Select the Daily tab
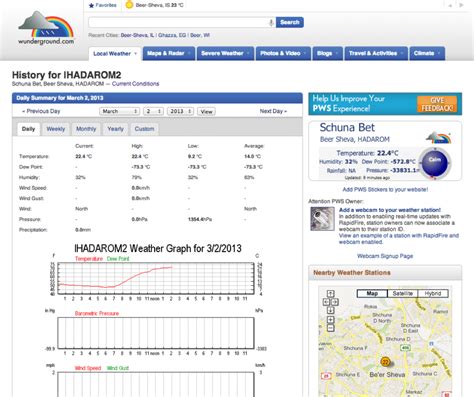This screenshot has width=474, height=397. coord(28,129)
